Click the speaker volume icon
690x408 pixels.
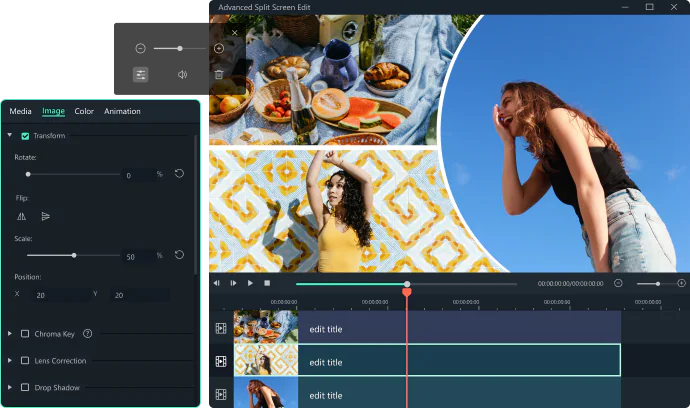point(182,74)
